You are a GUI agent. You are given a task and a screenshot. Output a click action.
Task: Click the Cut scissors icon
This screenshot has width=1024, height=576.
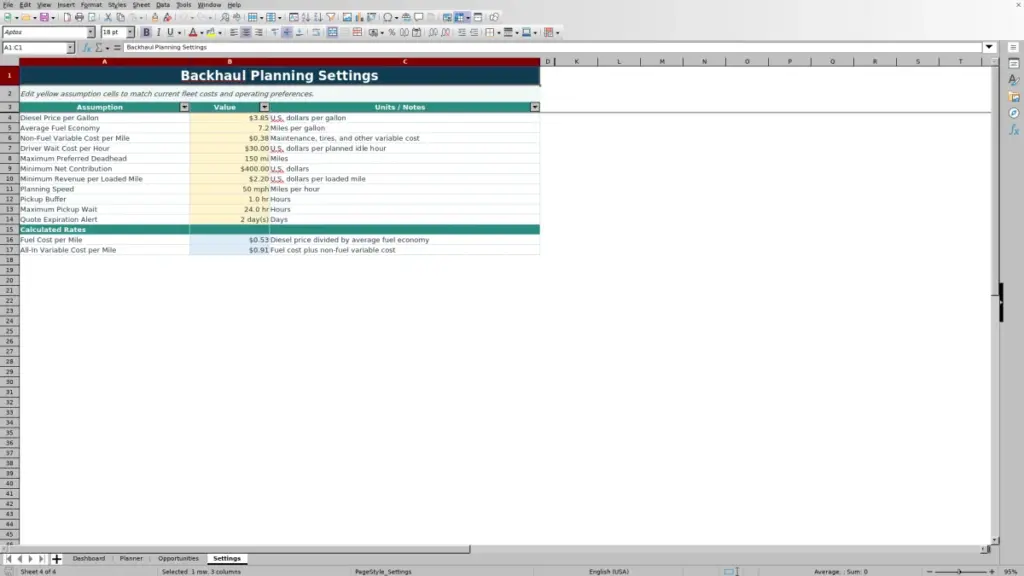pos(108,17)
